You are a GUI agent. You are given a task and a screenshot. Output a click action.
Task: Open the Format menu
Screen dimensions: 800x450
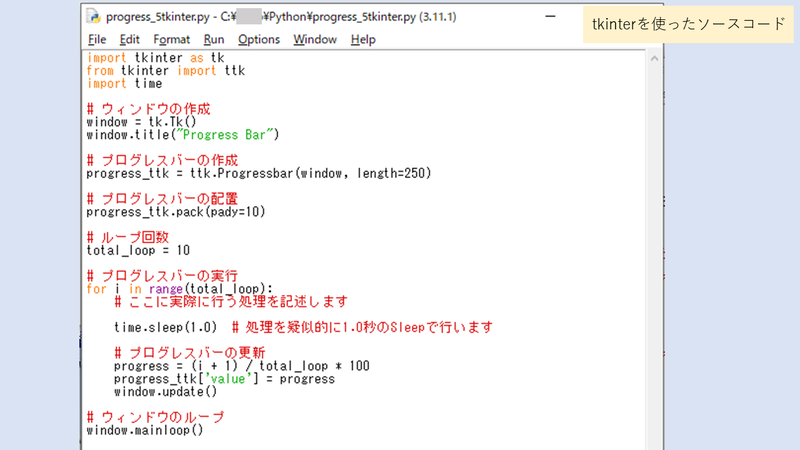171,39
